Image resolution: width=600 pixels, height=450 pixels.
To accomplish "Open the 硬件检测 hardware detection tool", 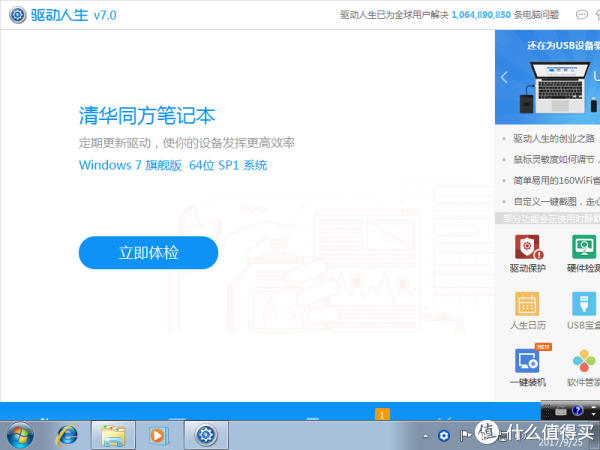I will pos(583,254).
